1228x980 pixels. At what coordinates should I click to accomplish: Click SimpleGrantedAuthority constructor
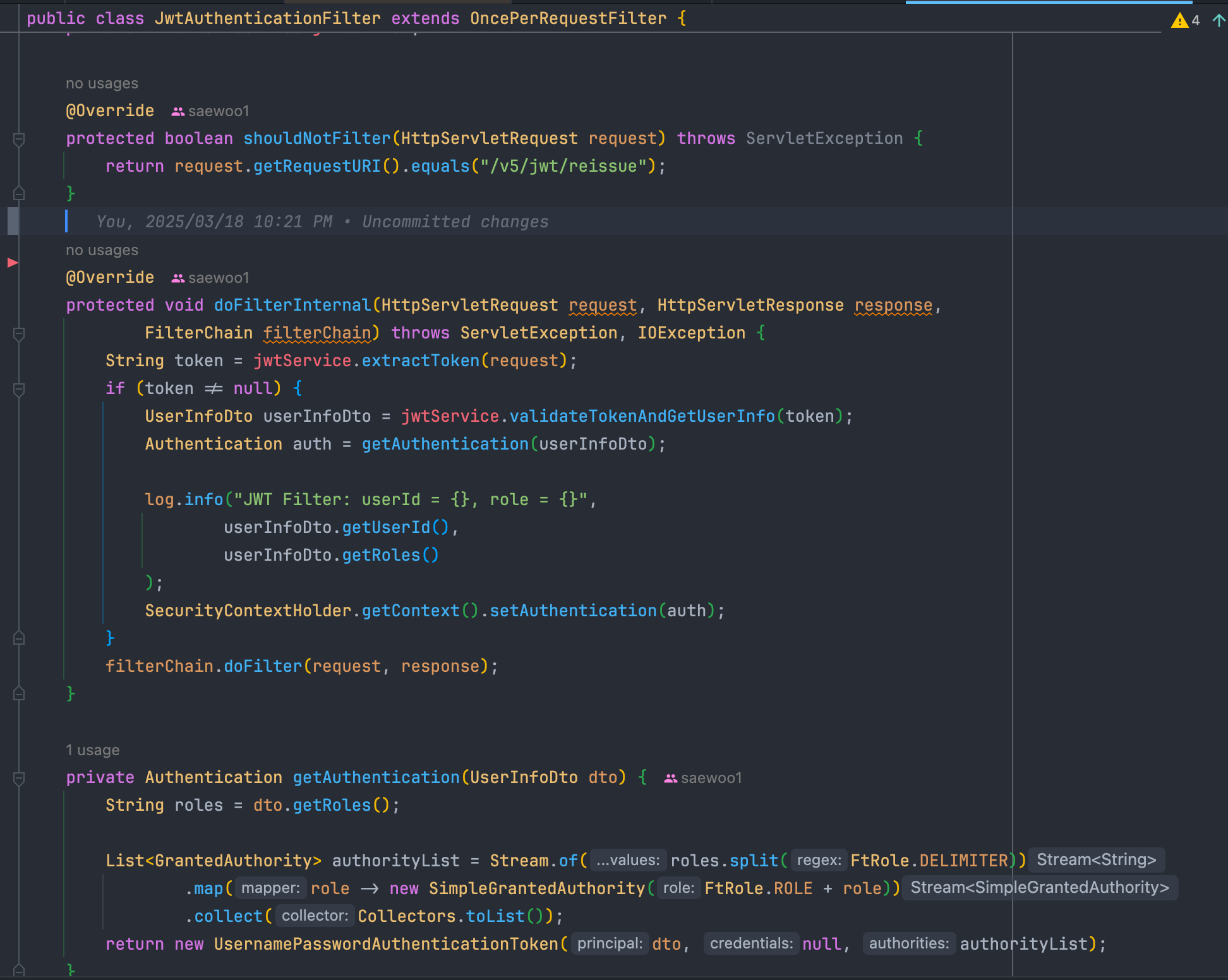[x=537, y=888]
